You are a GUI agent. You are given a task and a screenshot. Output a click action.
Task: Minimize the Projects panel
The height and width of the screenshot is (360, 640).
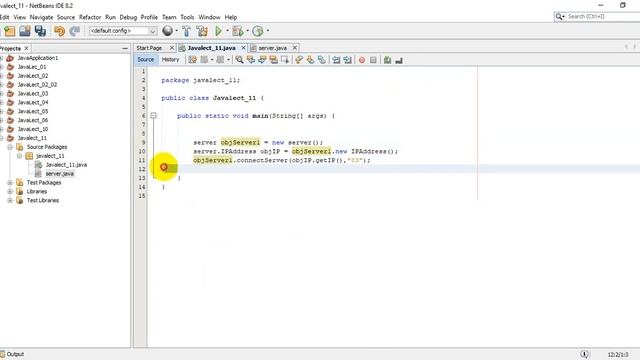pos(125,49)
